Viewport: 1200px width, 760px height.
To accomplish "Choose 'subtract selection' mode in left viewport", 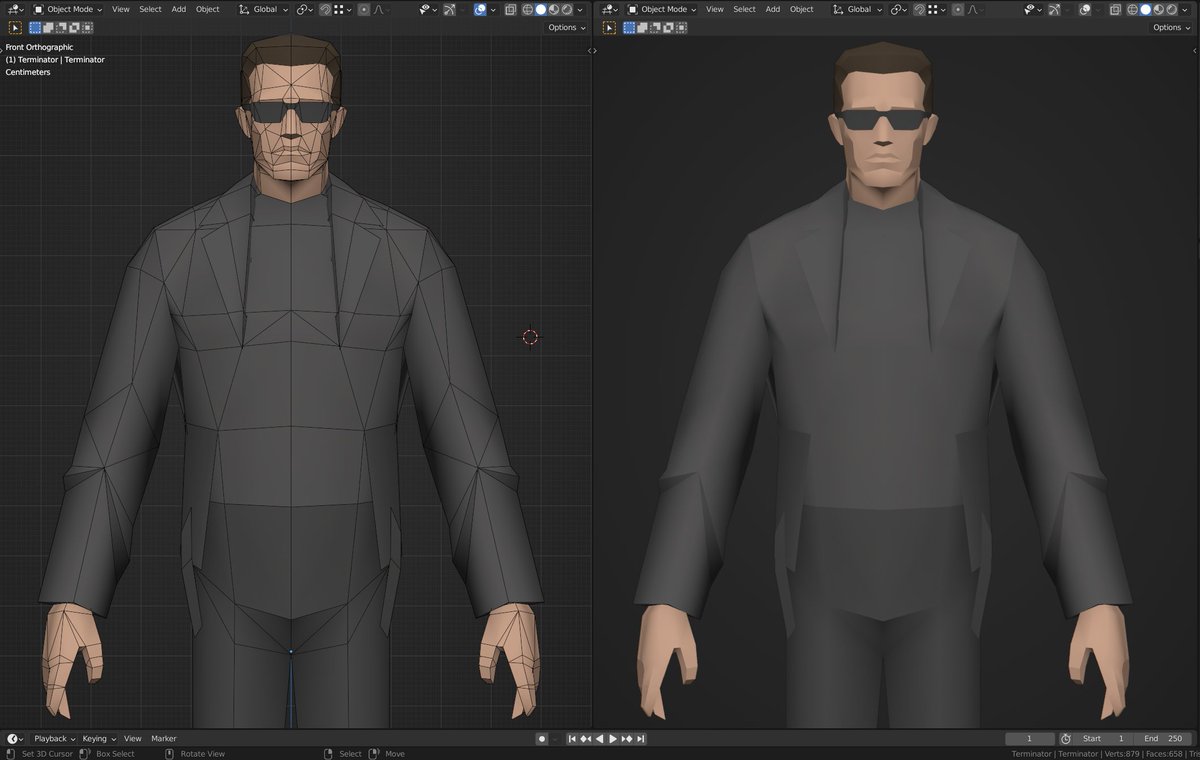I will pos(61,28).
